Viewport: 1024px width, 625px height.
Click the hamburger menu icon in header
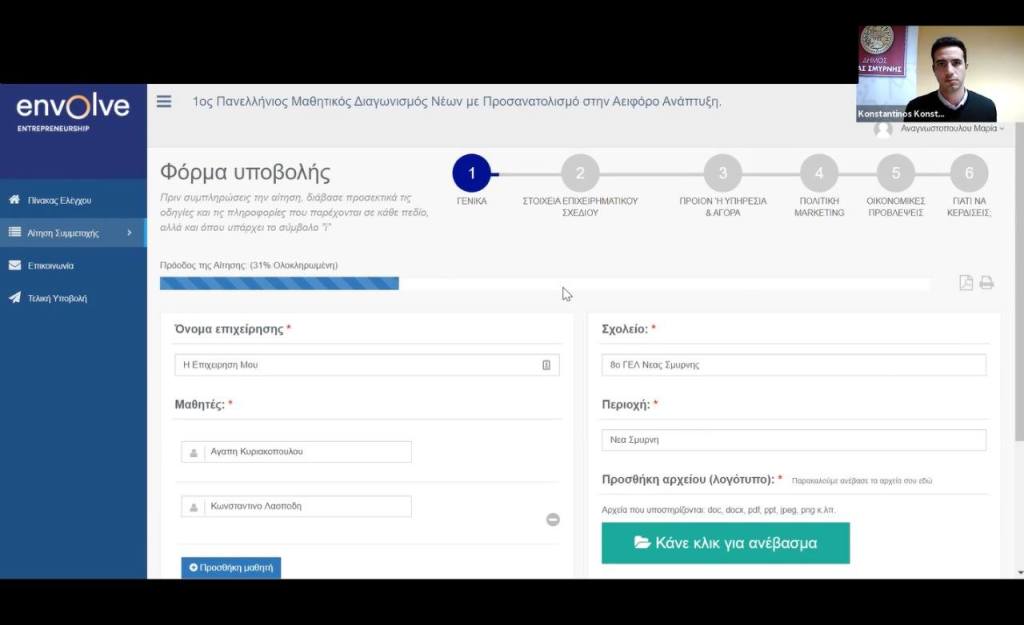click(164, 101)
